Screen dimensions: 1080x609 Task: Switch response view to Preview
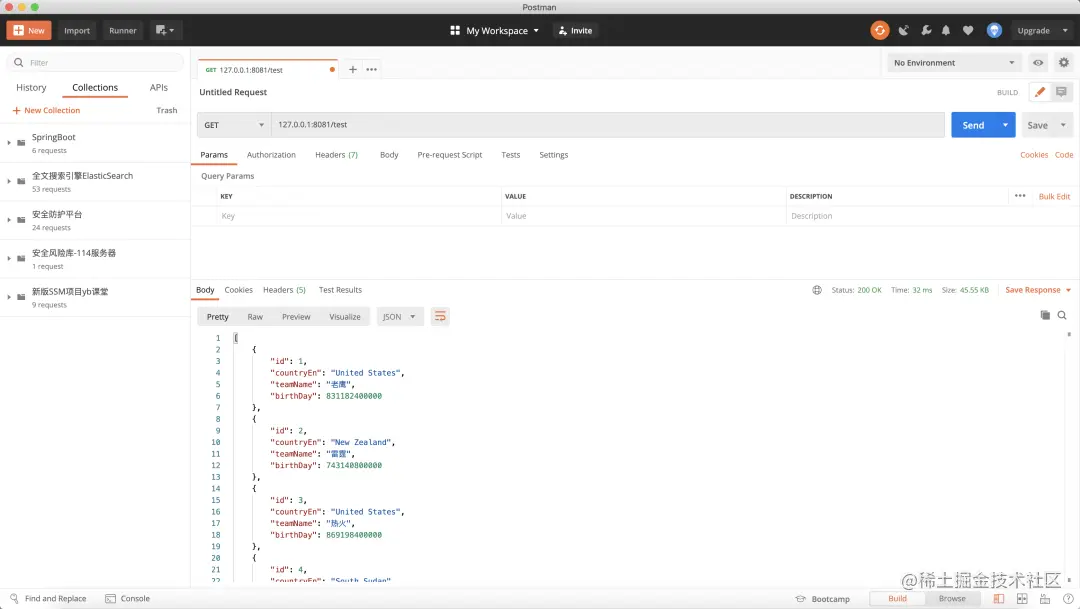point(296,317)
